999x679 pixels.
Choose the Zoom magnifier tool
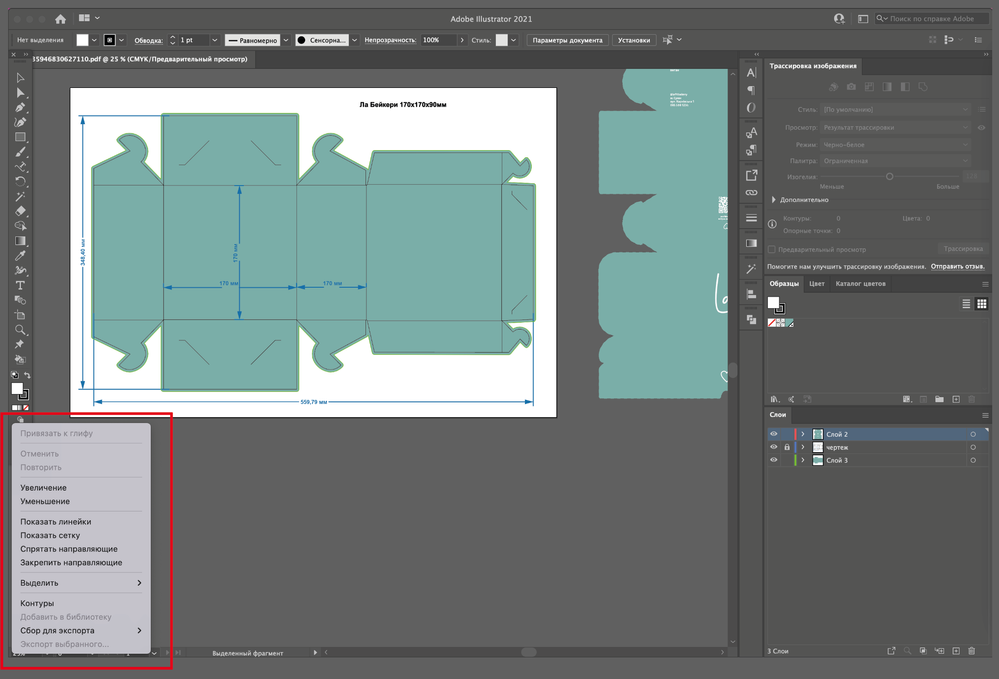tap(20, 329)
